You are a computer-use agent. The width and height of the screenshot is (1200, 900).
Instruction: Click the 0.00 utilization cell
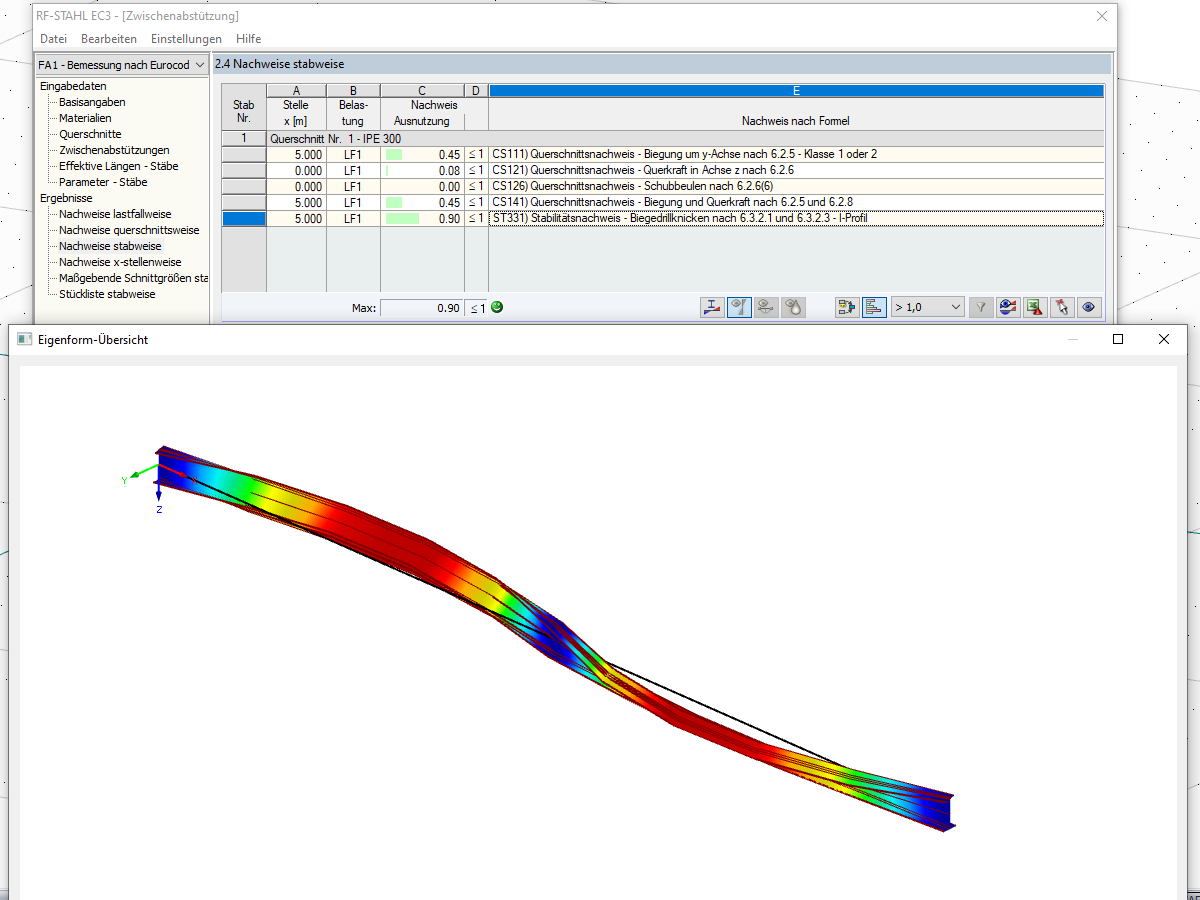pyautogui.click(x=422, y=186)
